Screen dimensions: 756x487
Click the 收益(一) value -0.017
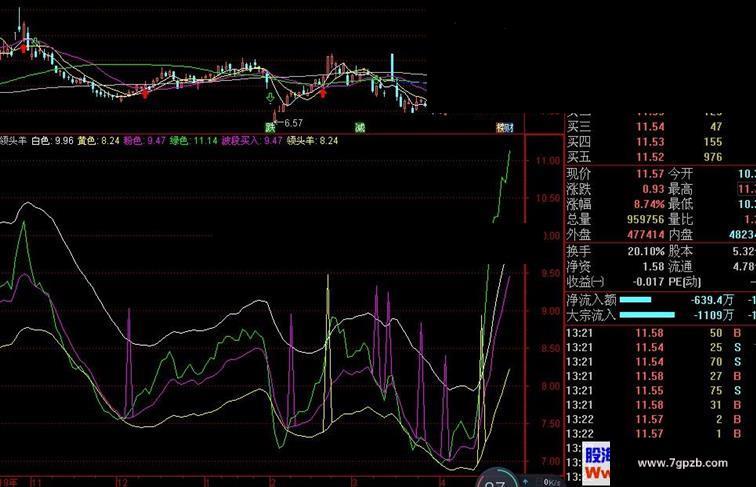(x=648, y=281)
